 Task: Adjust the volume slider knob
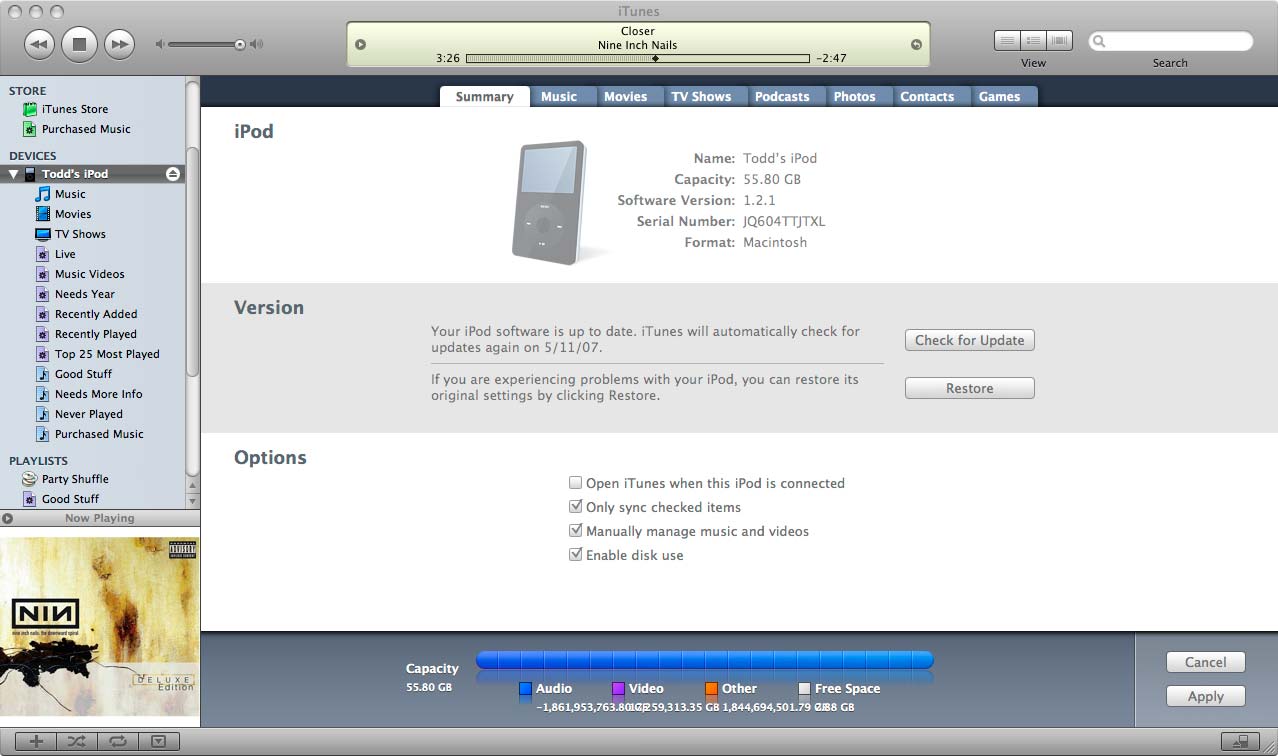(240, 44)
